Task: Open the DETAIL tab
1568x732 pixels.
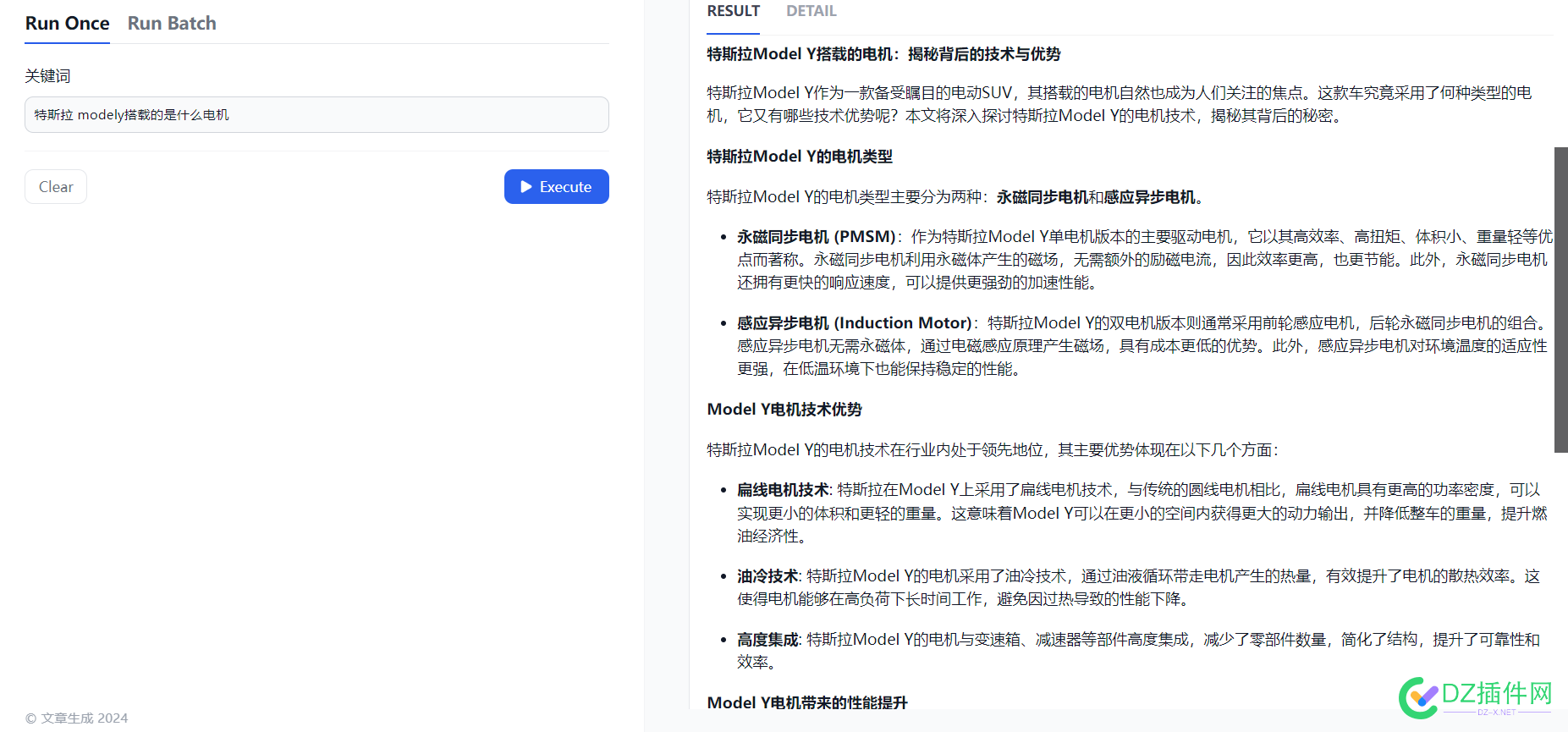Action: click(811, 11)
